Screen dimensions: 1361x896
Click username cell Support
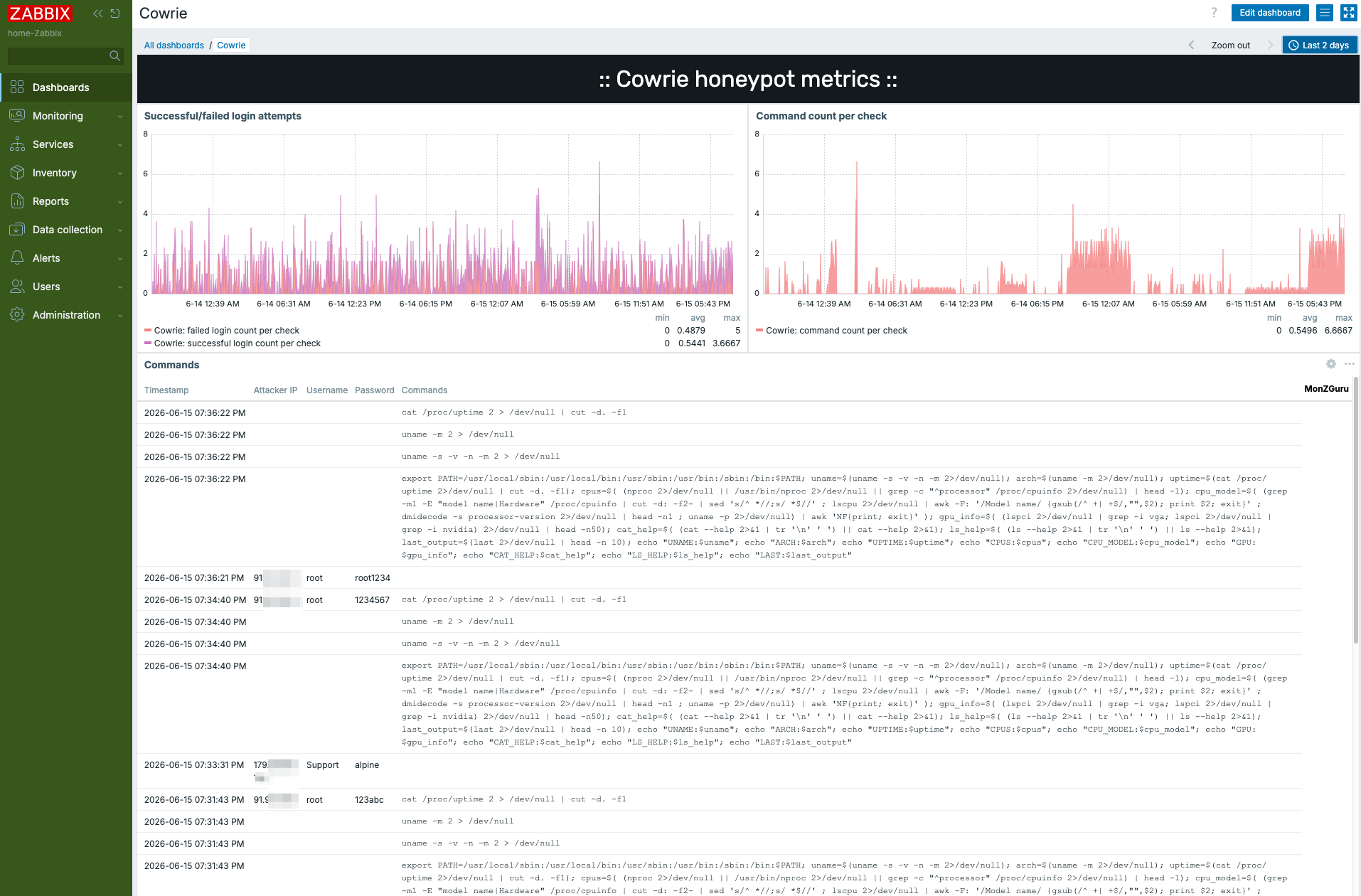tap(322, 765)
